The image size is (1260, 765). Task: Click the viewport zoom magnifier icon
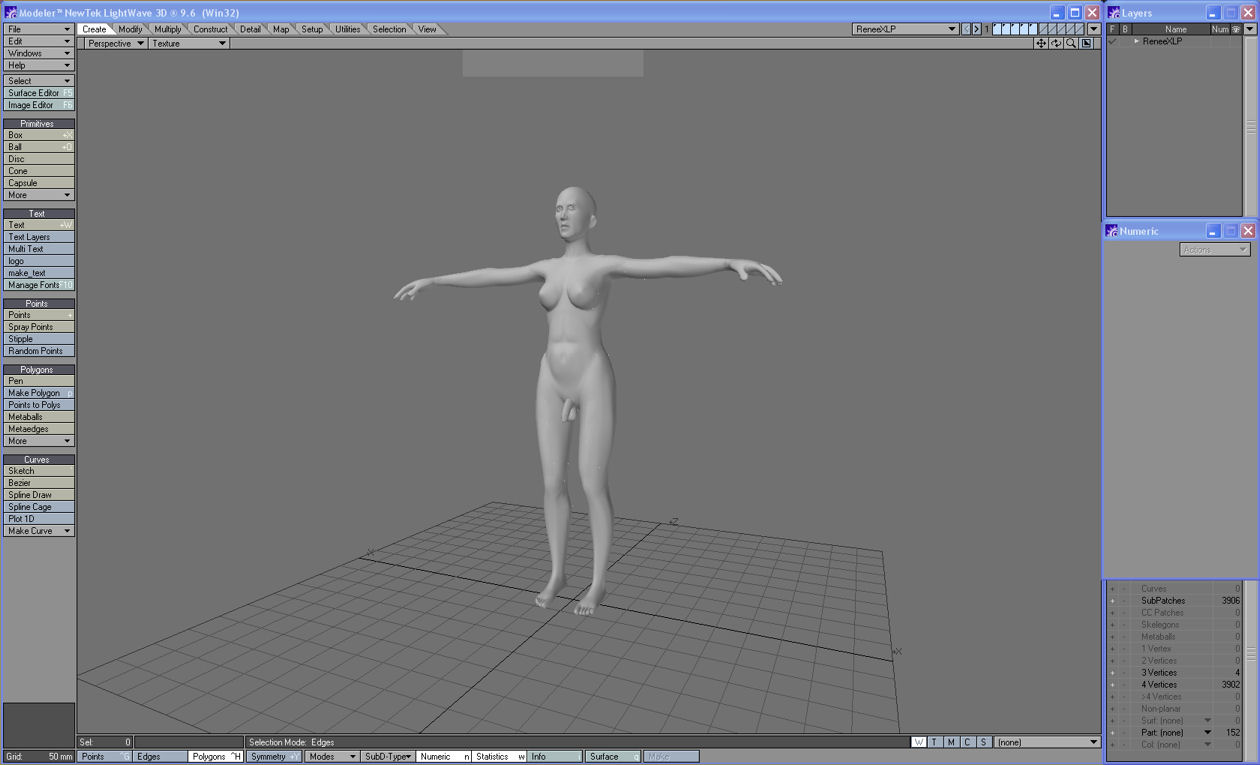tap(1071, 44)
